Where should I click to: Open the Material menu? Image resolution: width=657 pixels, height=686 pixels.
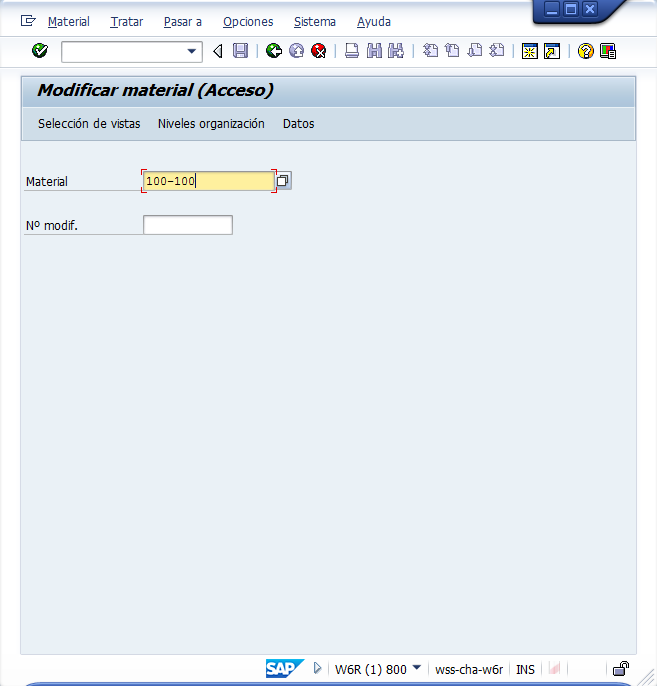pos(69,21)
